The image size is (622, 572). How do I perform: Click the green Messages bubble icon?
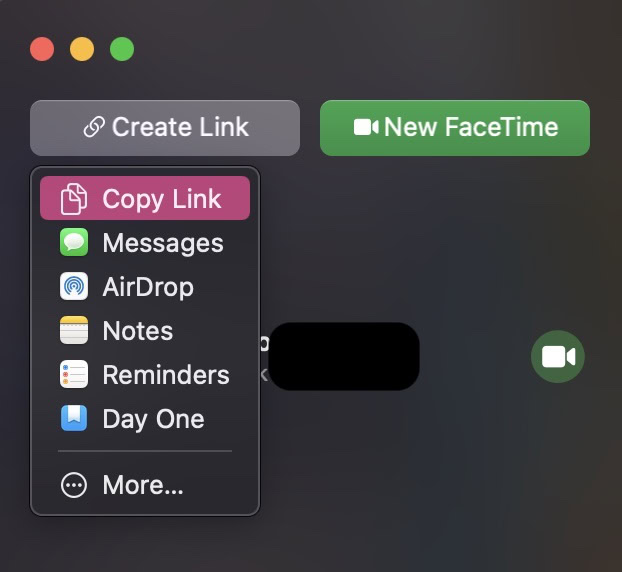(74, 243)
